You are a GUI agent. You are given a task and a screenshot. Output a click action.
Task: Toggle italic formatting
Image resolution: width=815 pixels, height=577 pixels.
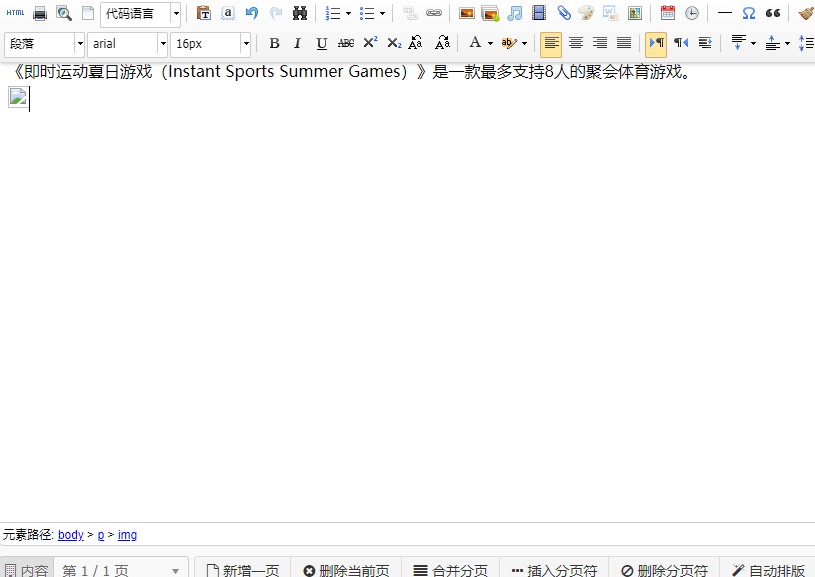(297, 44)
